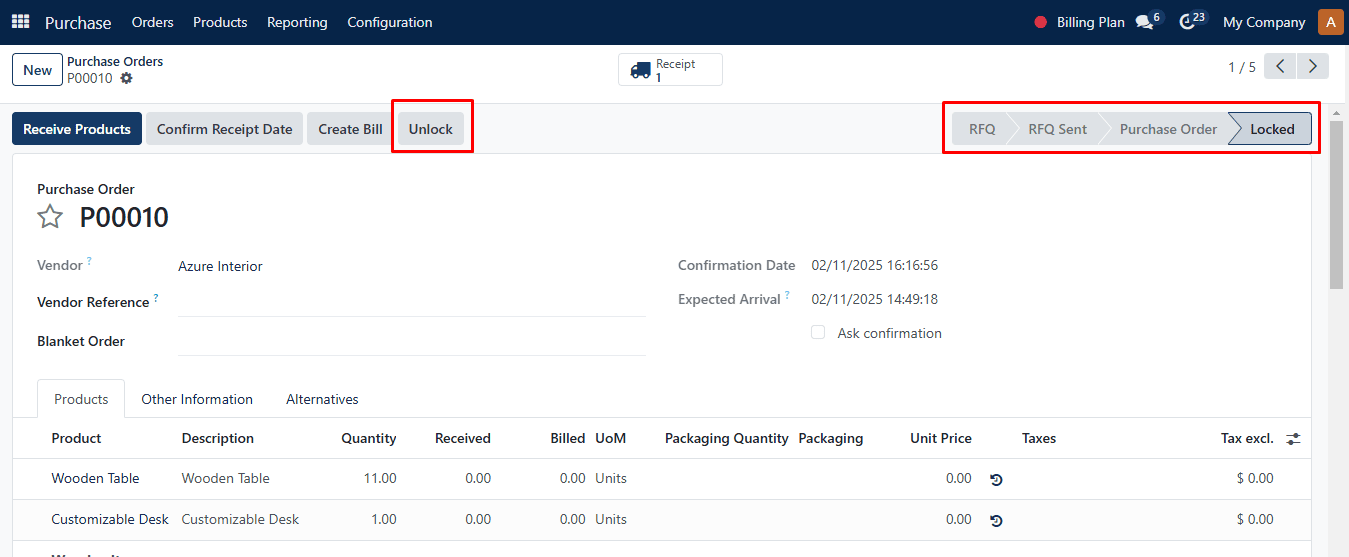Open the apps grid menu icon
This screenshot has height=557, width=1349.
[x=20, y=22]
